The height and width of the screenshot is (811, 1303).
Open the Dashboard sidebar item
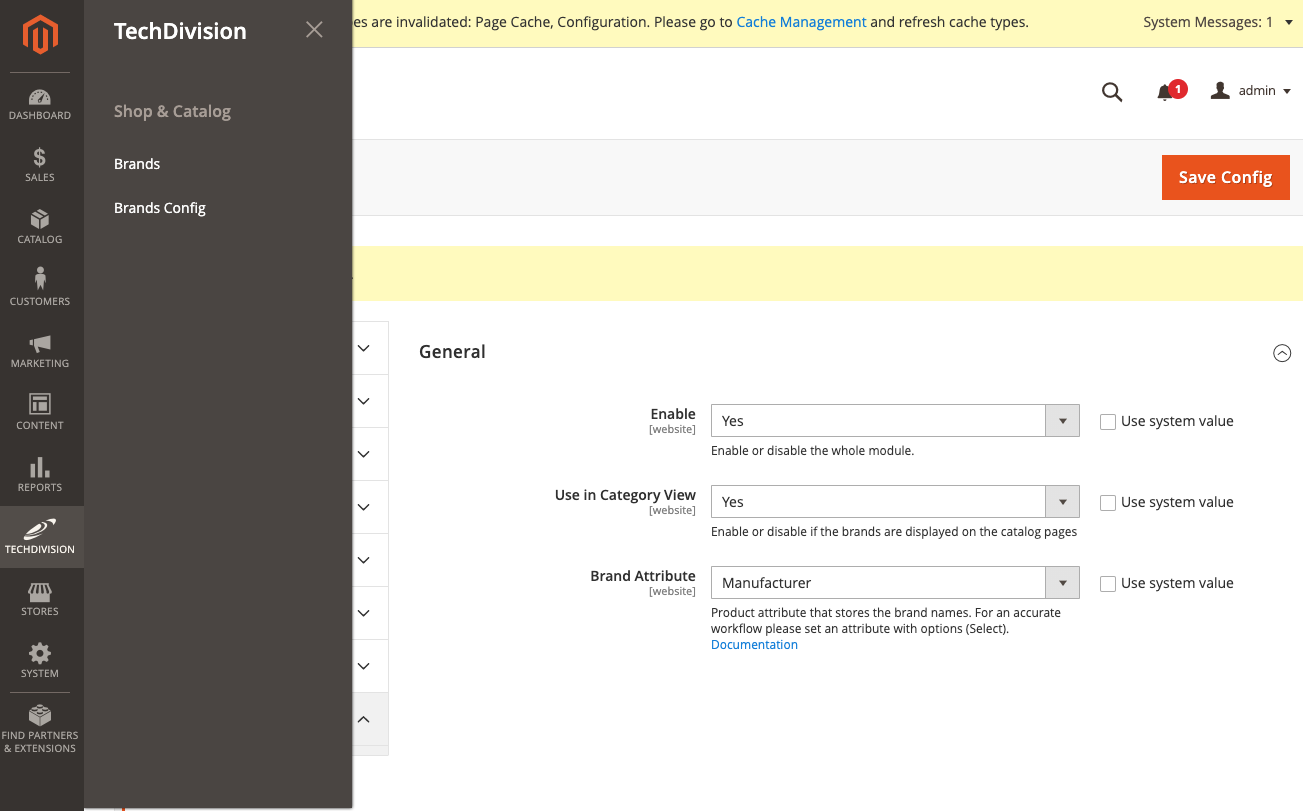click(40, 105)
